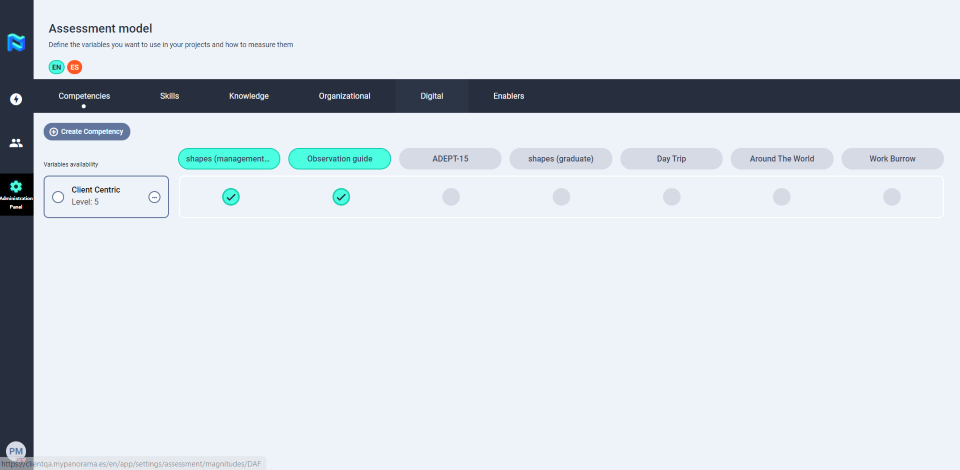Click the Around The World pill
The width and height of the screenshot is (960, 470).
click(781, 159)
